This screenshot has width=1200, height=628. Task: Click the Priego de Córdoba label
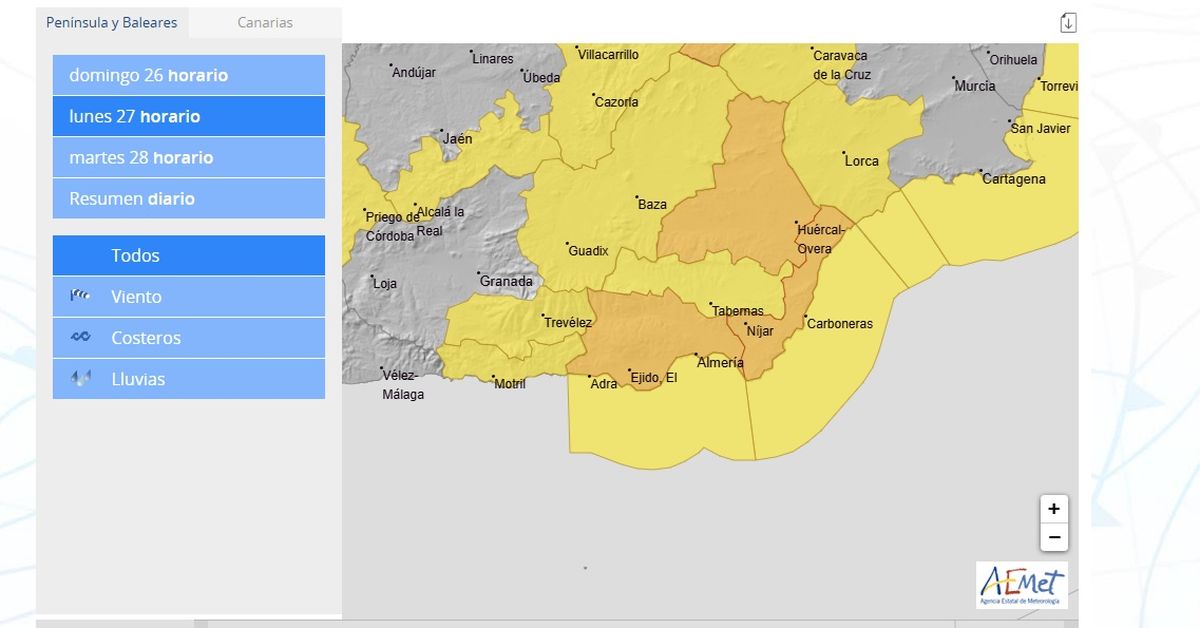[391, 227]
